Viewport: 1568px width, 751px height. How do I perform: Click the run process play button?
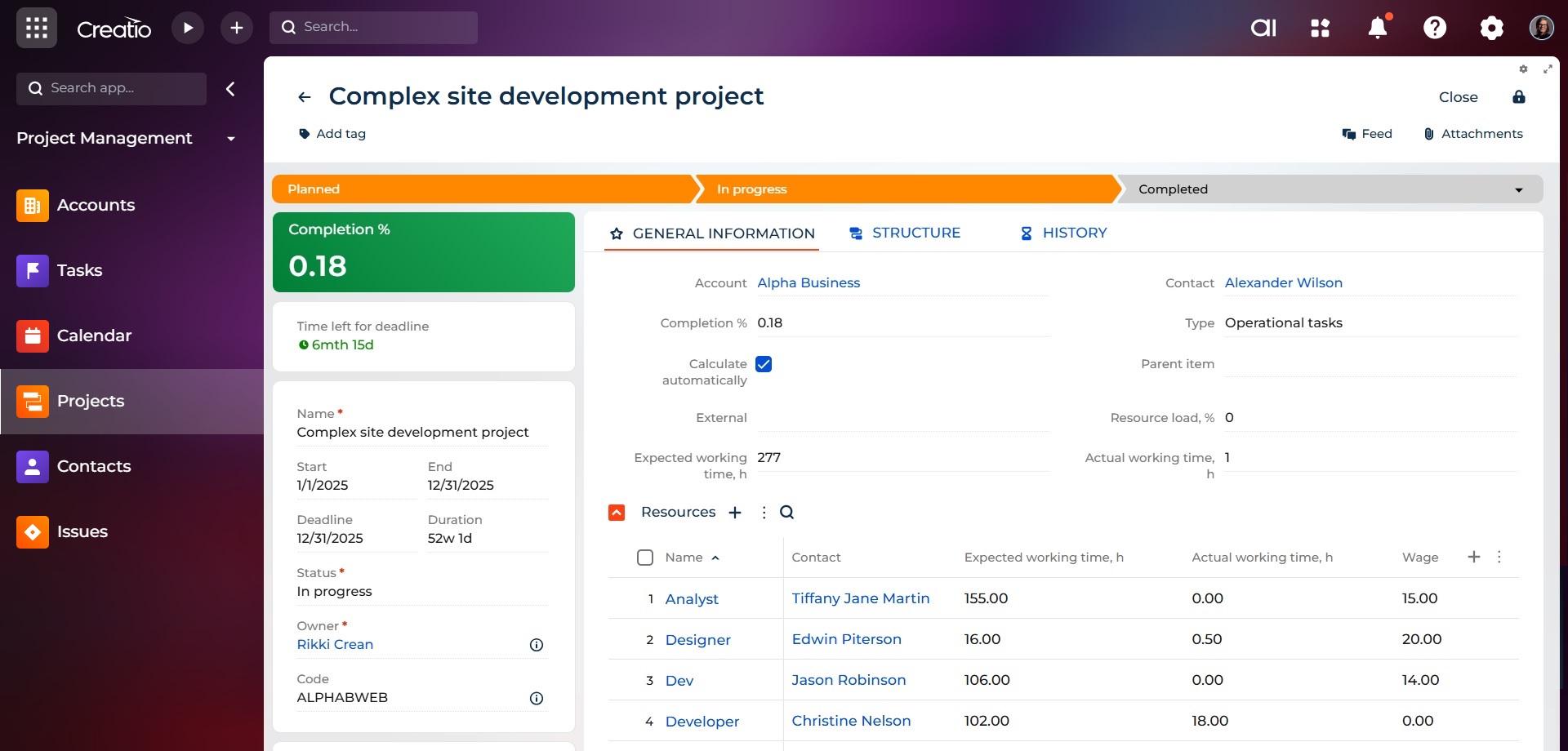[188, 28]
